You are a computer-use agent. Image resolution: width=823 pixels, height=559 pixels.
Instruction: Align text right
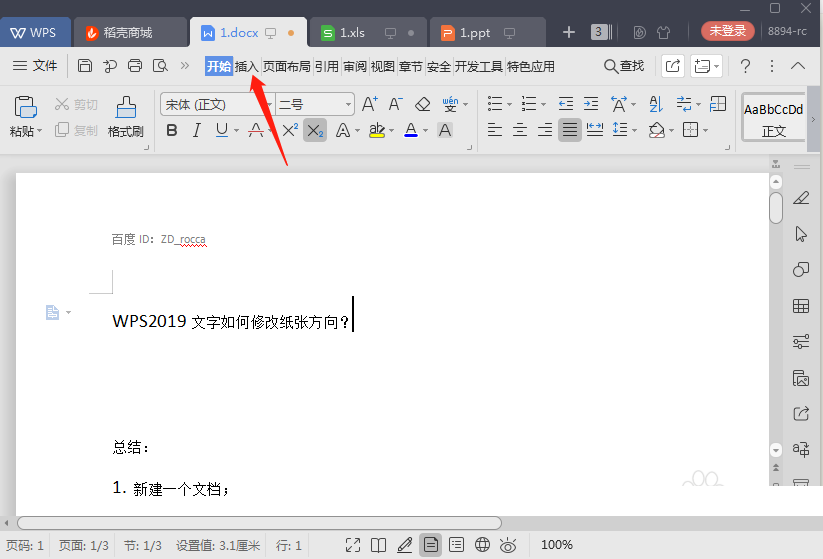coord(545,130)
